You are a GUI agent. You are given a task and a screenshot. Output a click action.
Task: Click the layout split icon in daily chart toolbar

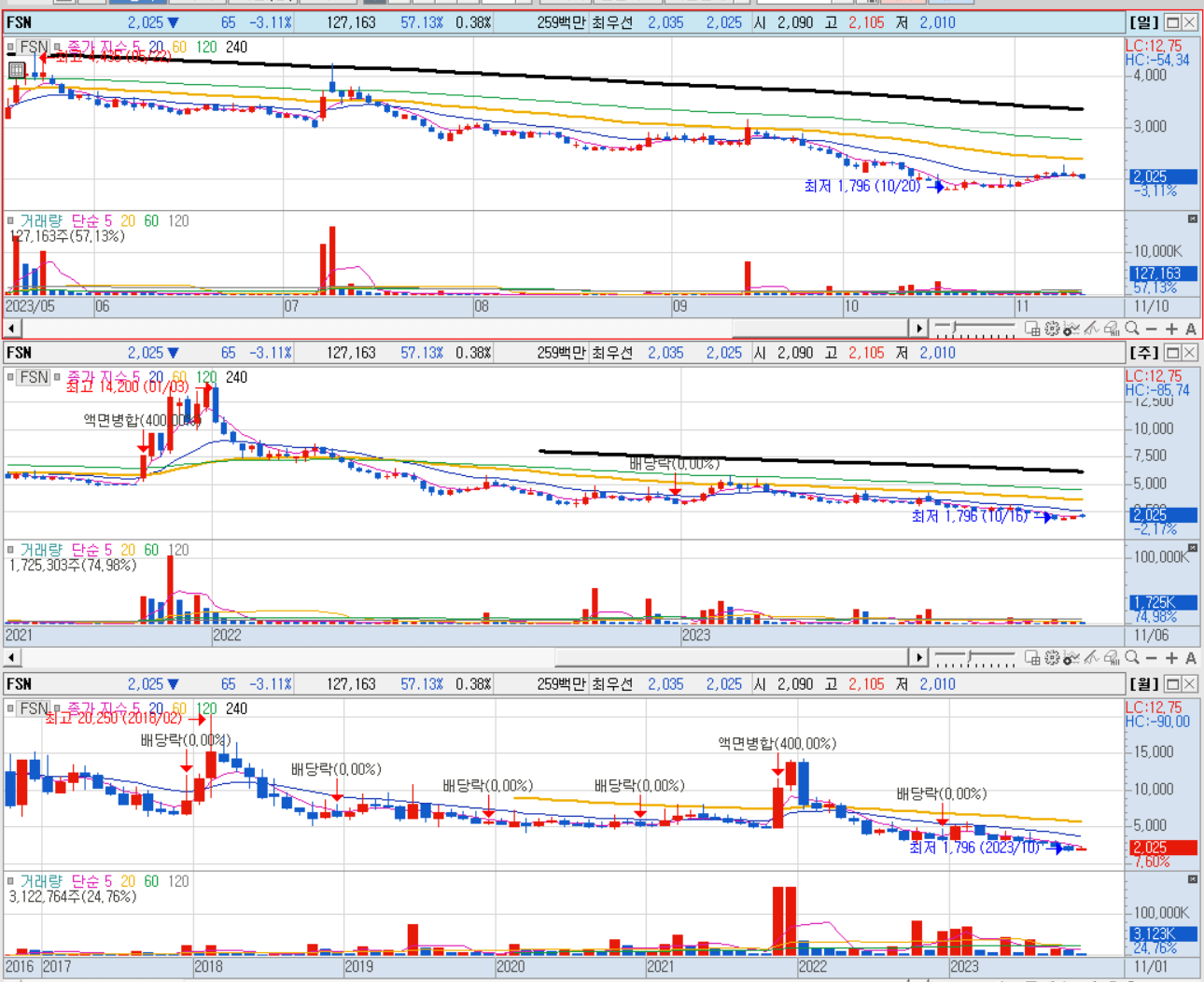pos(1032,329)
